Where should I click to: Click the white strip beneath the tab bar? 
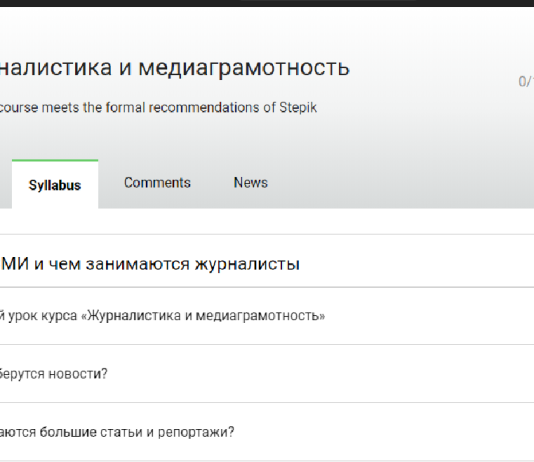(267, 221)
